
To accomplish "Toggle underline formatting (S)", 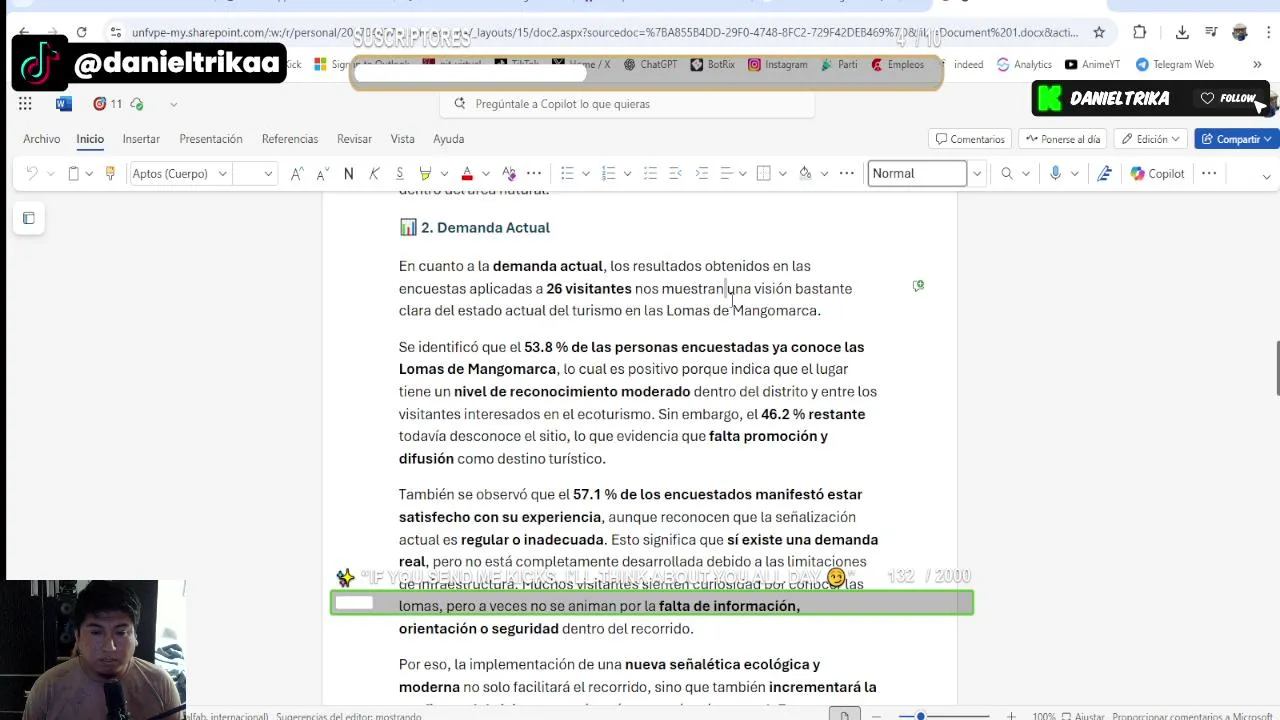I will pyautogui.click(x=399, y=174).
